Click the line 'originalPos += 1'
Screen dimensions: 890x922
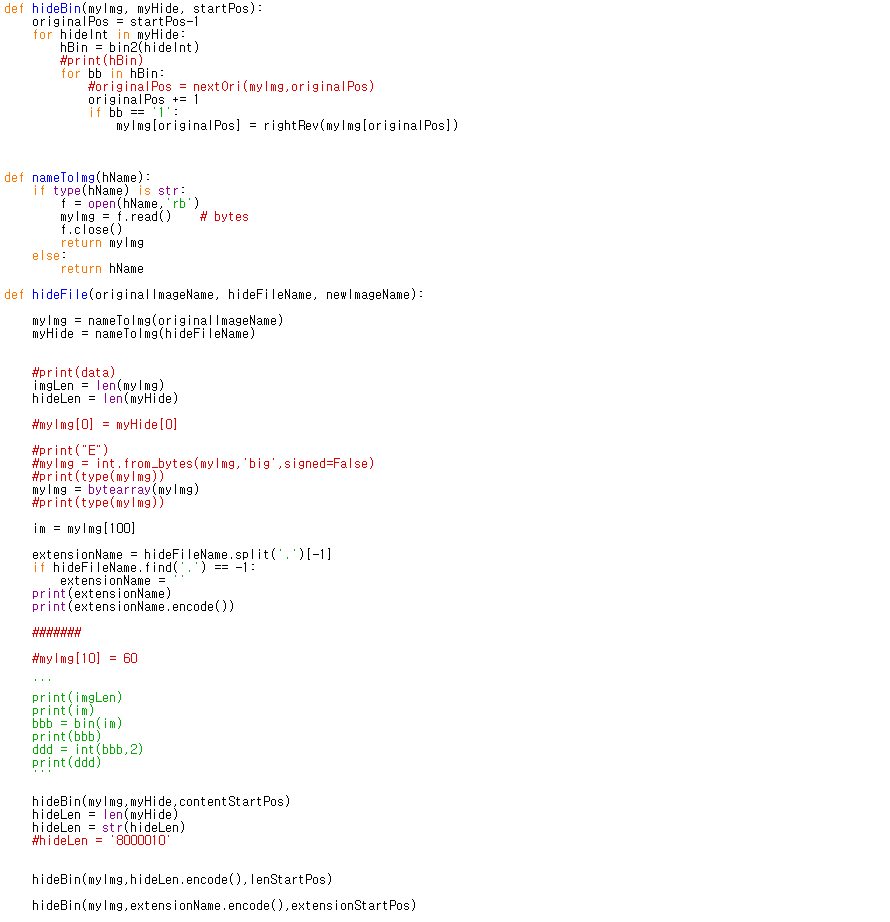point(144,99)
